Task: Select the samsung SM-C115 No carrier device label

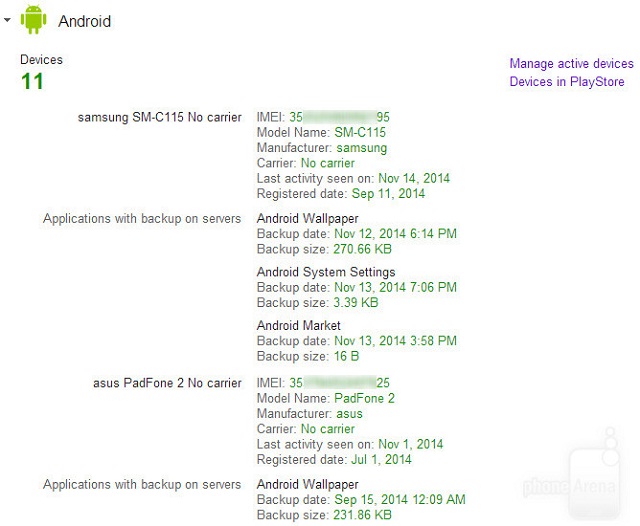Action: pos(159,117)
